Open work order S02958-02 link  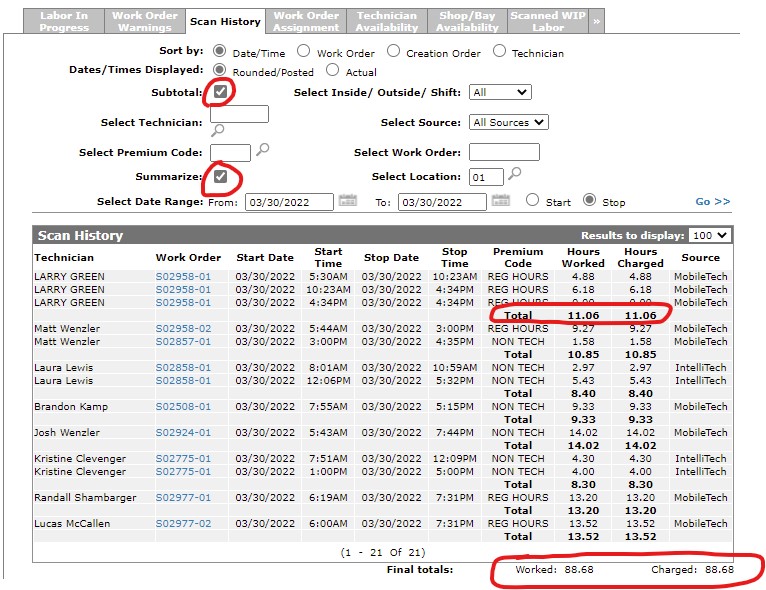click(183, 328)
